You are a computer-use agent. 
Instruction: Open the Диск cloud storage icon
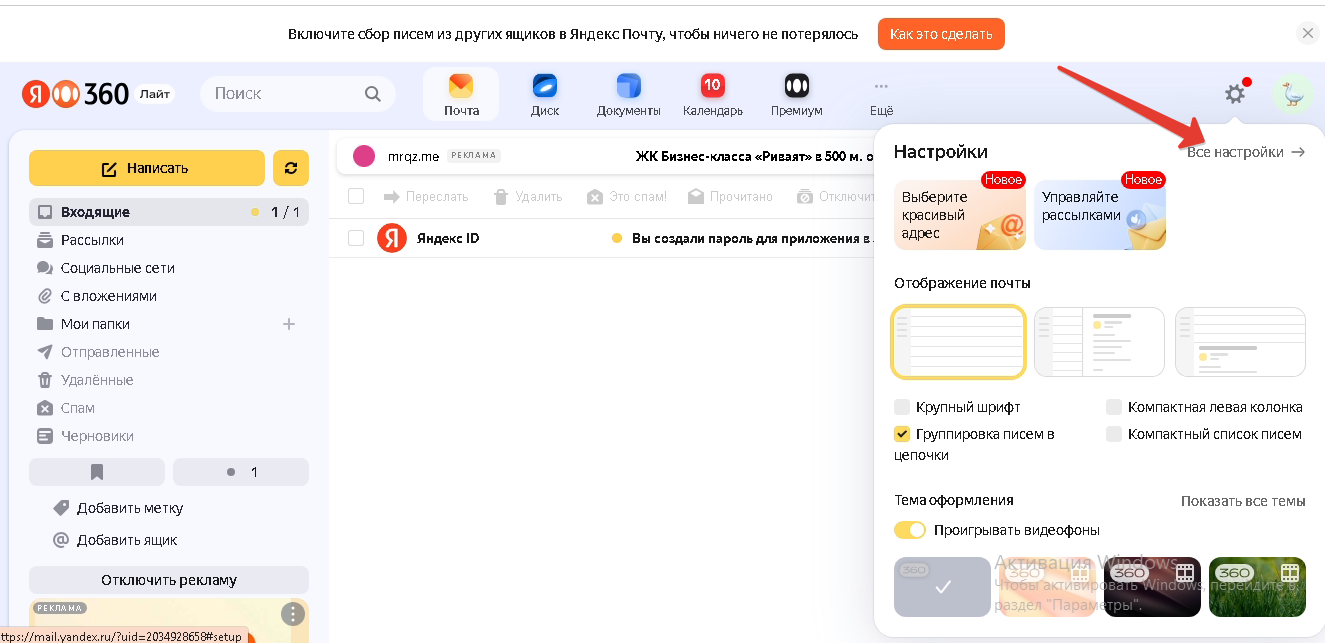(545, 95)
